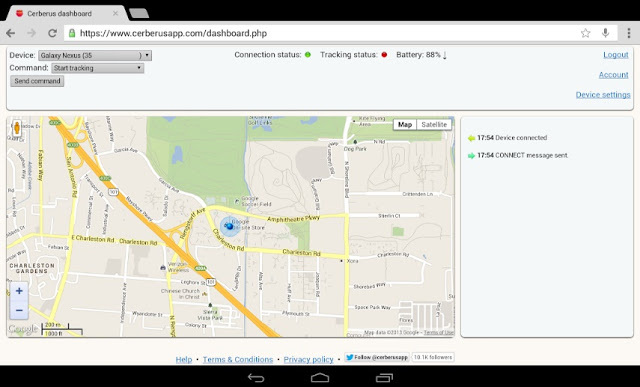Tap the Android home button
Image resolution: width=640 pixels, height=387 pixels.
pyautogui.click(x=320, y=377)
